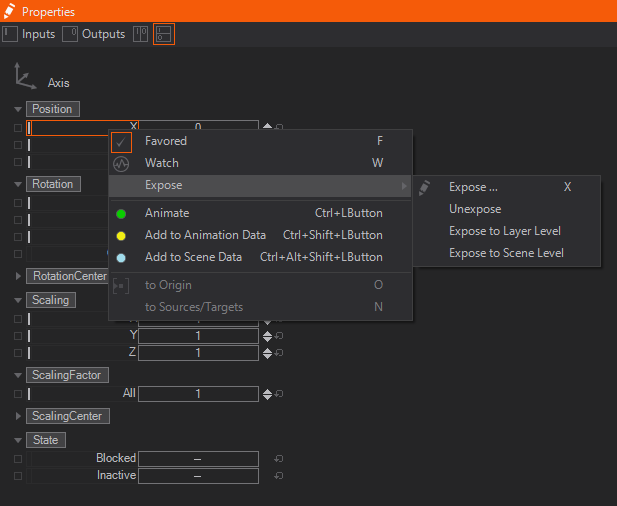The image size is (617, 506).
Task: Expand the ScalingCenter group
Action: pyautogui.click(x=18, y=416)
